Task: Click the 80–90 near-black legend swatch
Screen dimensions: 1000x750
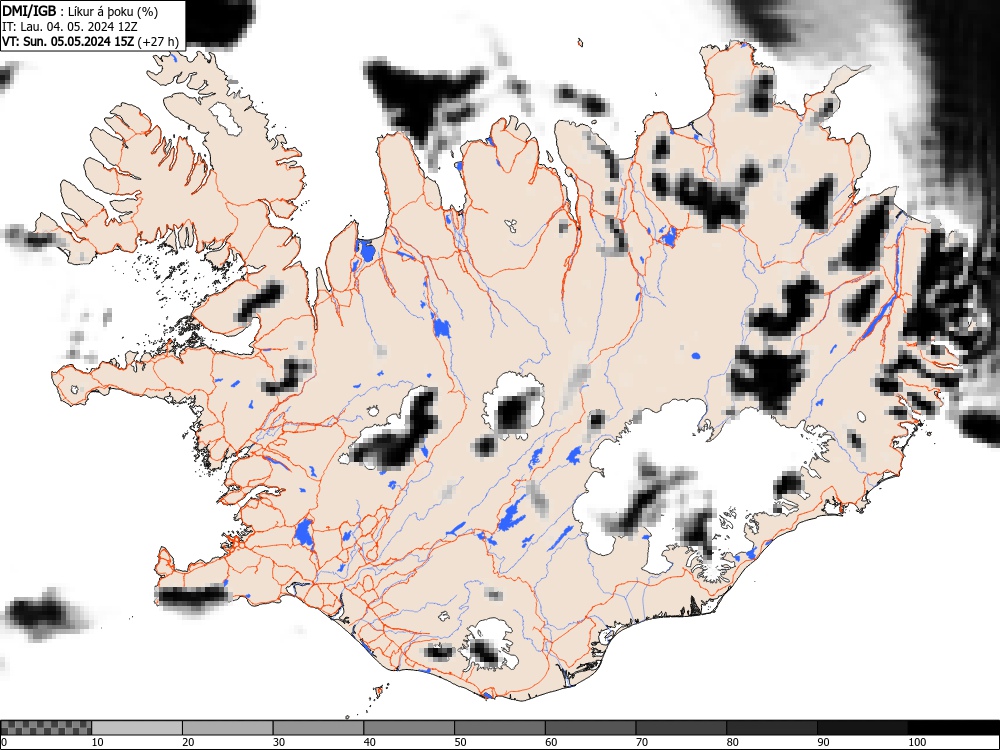Action: (772, 728)
